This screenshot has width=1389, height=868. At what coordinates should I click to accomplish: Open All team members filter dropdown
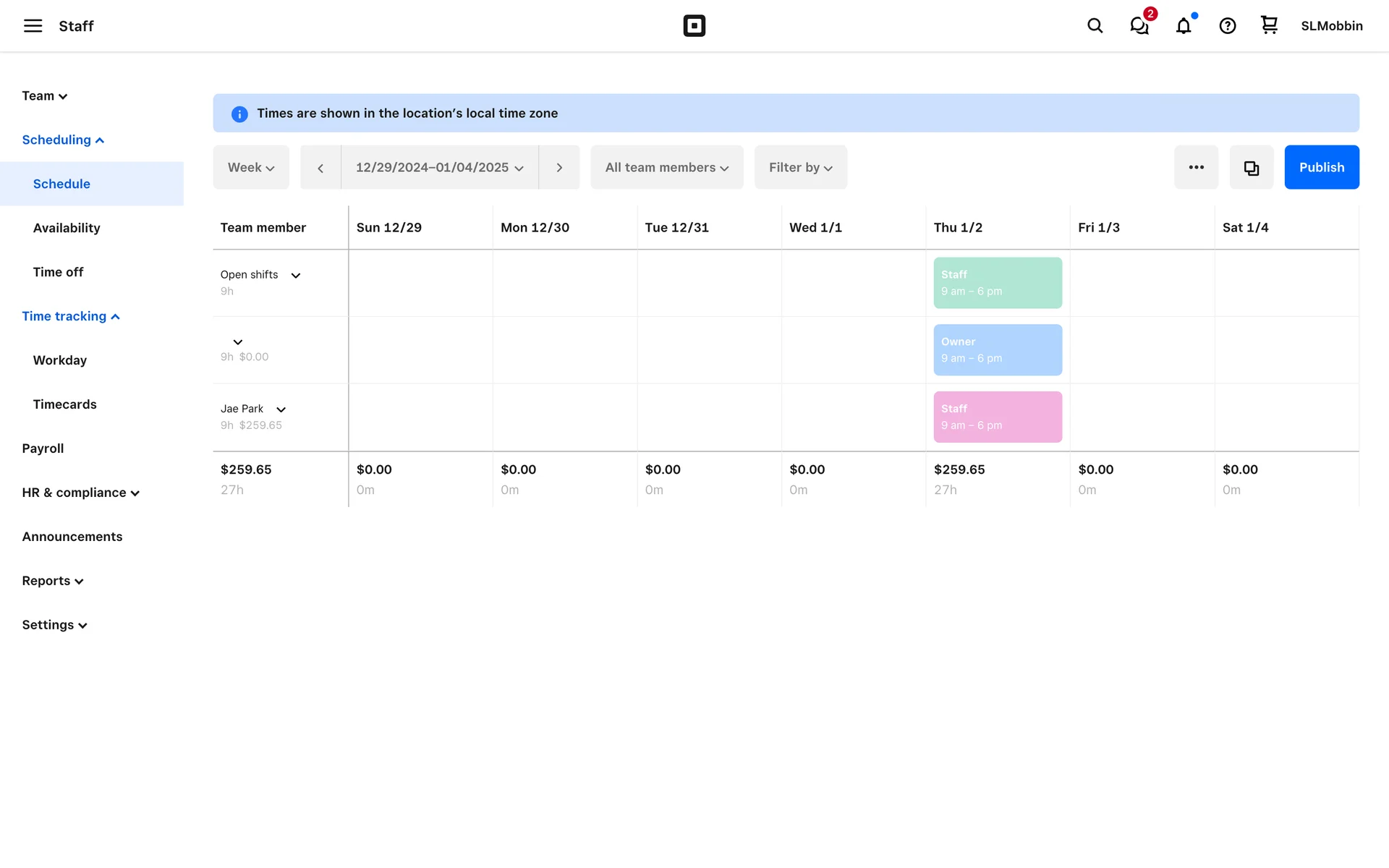666,168
